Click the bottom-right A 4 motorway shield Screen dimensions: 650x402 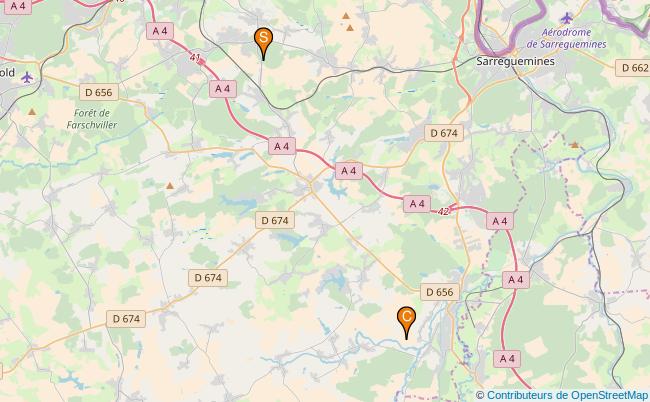[x=507, y=358]
